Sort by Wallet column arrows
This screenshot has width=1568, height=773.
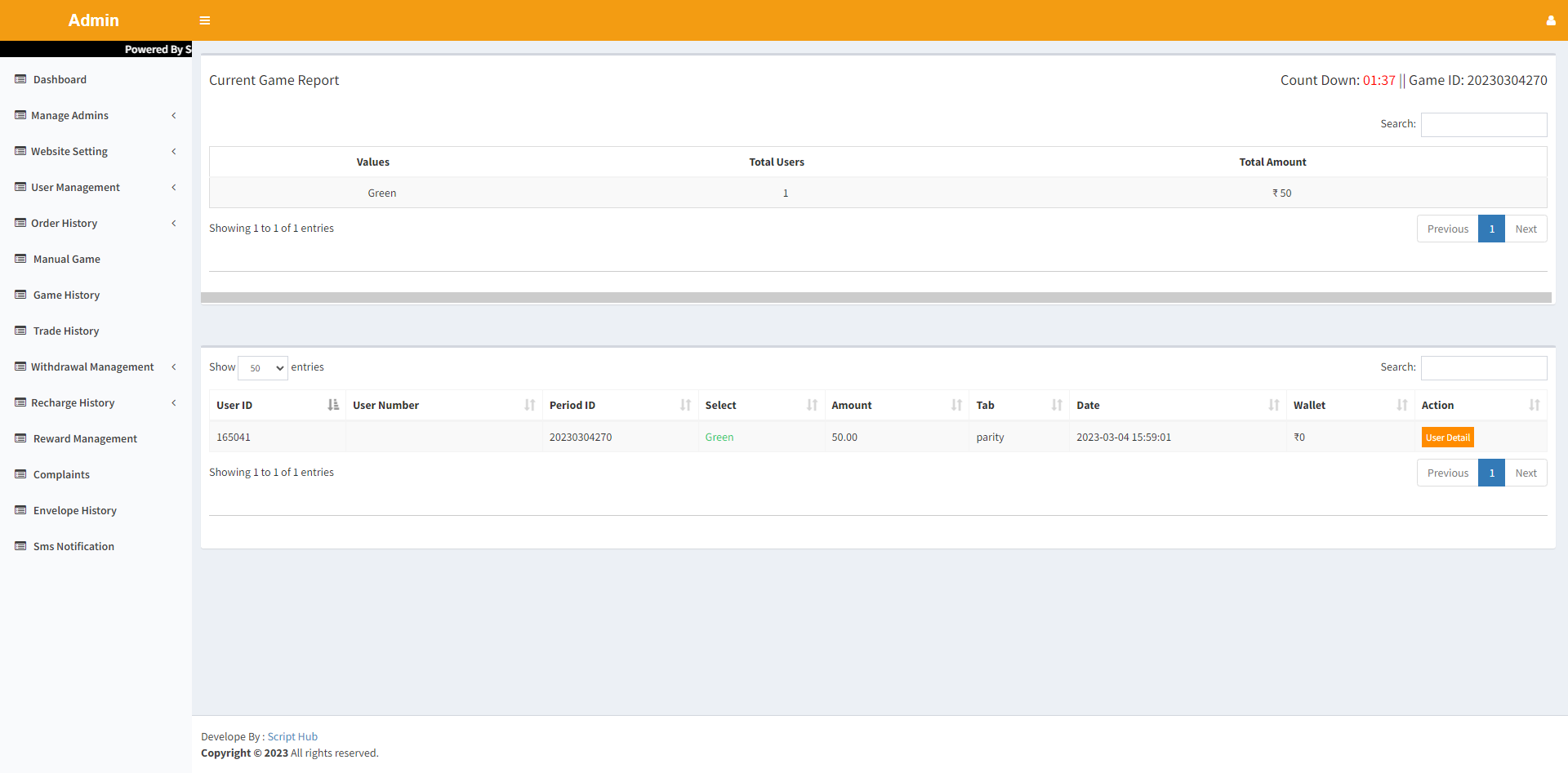(1401, 405)
